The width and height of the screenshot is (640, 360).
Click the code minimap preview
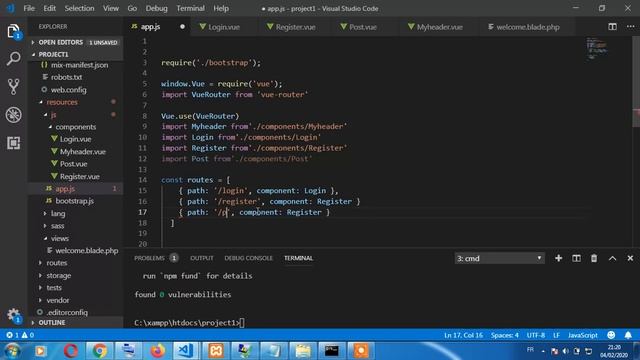(597, 48)
